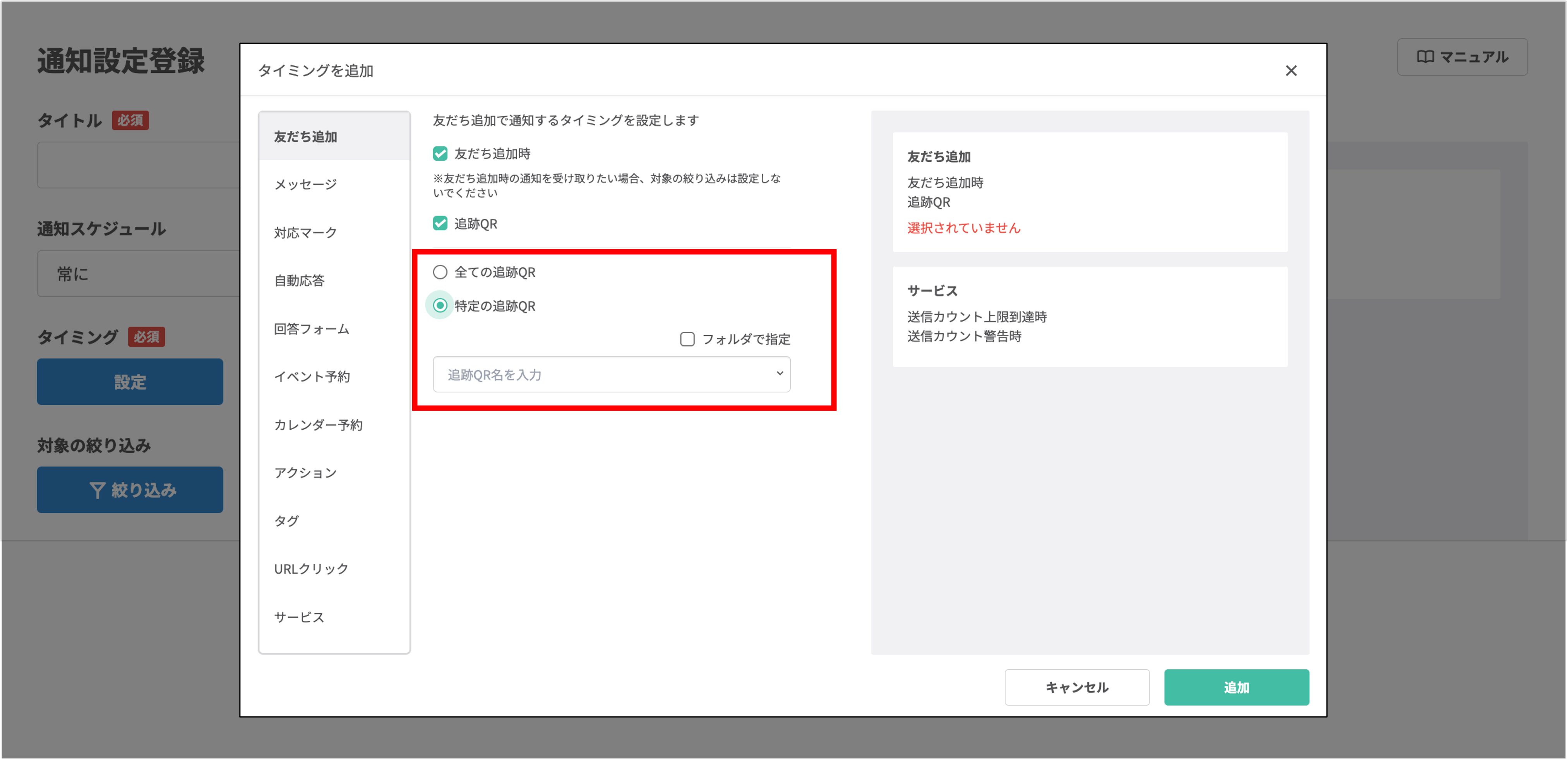Click the 設定 button under タイミング
This screenshot has height=759, width=1568.
tap(130, 382)
